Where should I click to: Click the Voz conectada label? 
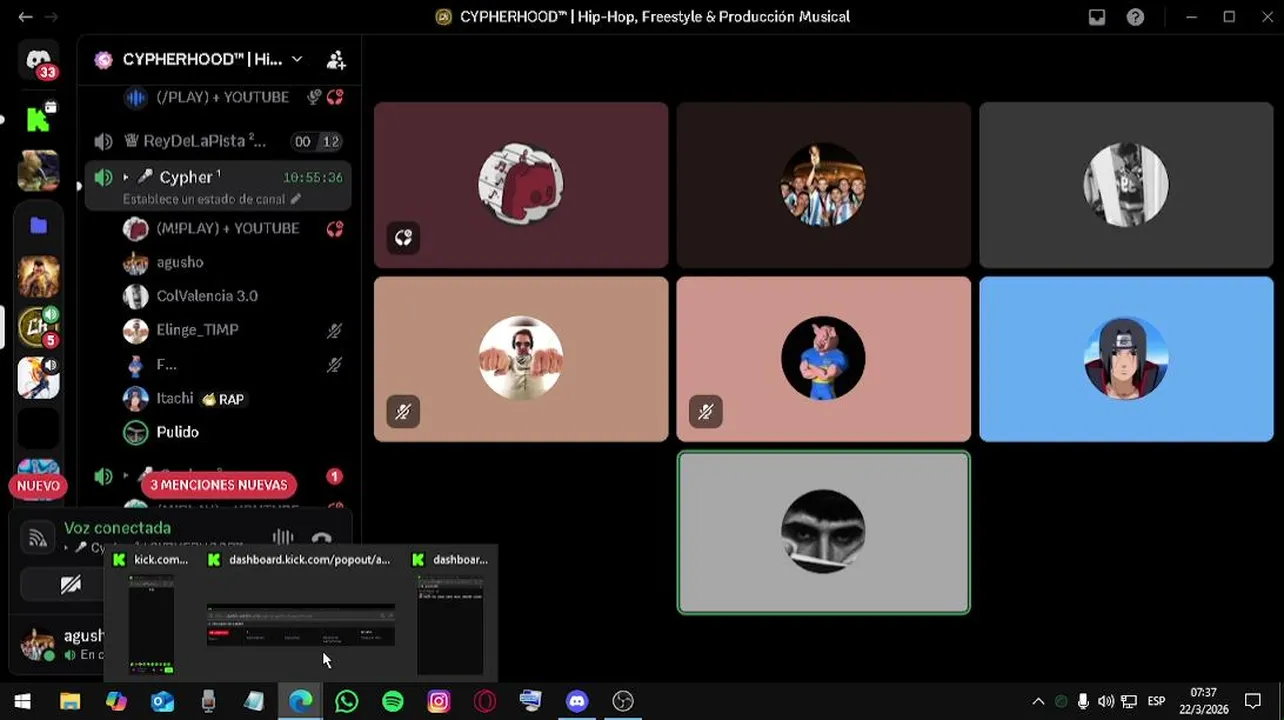(x=117, y=528)
